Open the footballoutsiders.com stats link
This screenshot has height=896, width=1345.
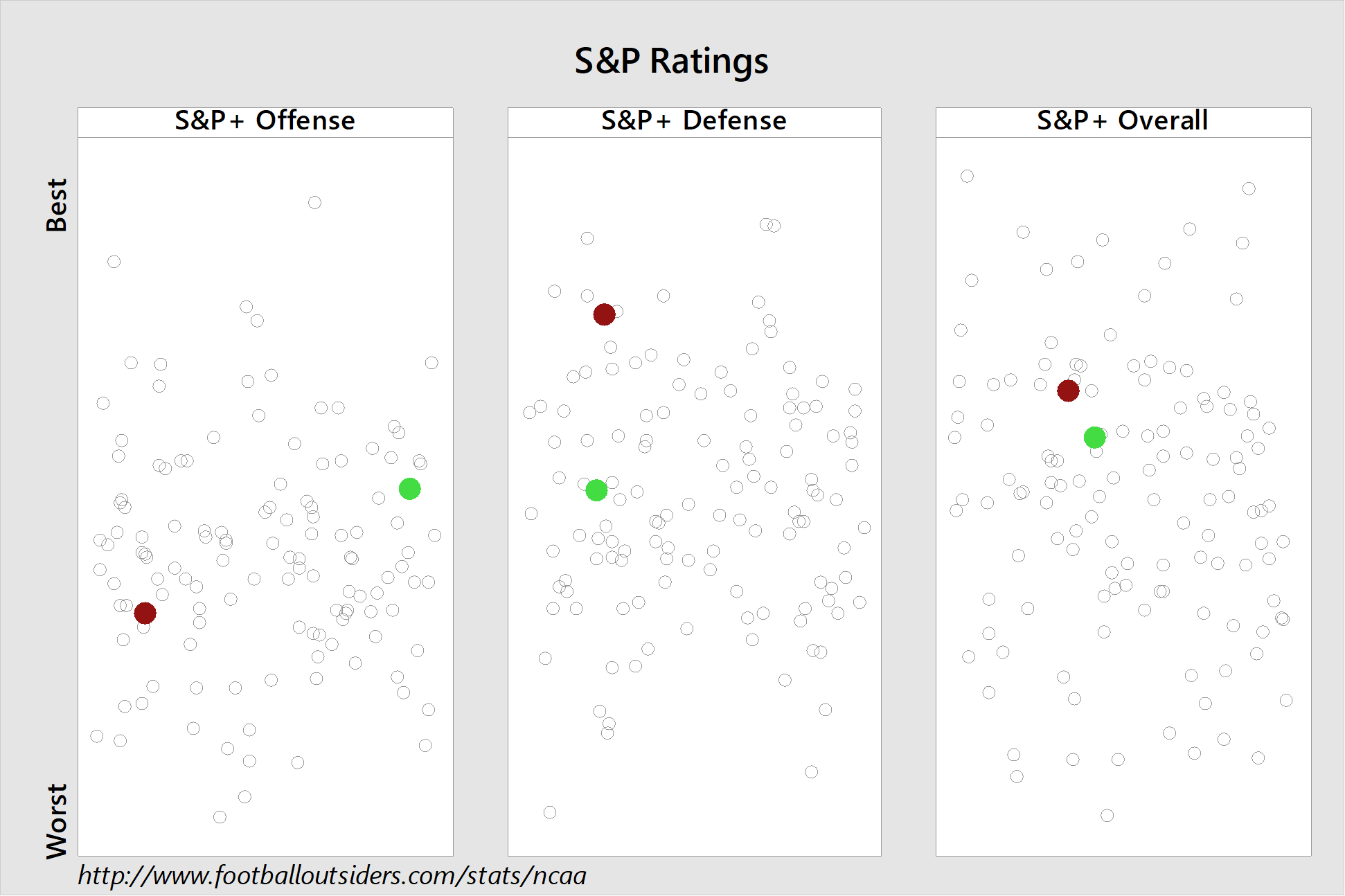332,876
